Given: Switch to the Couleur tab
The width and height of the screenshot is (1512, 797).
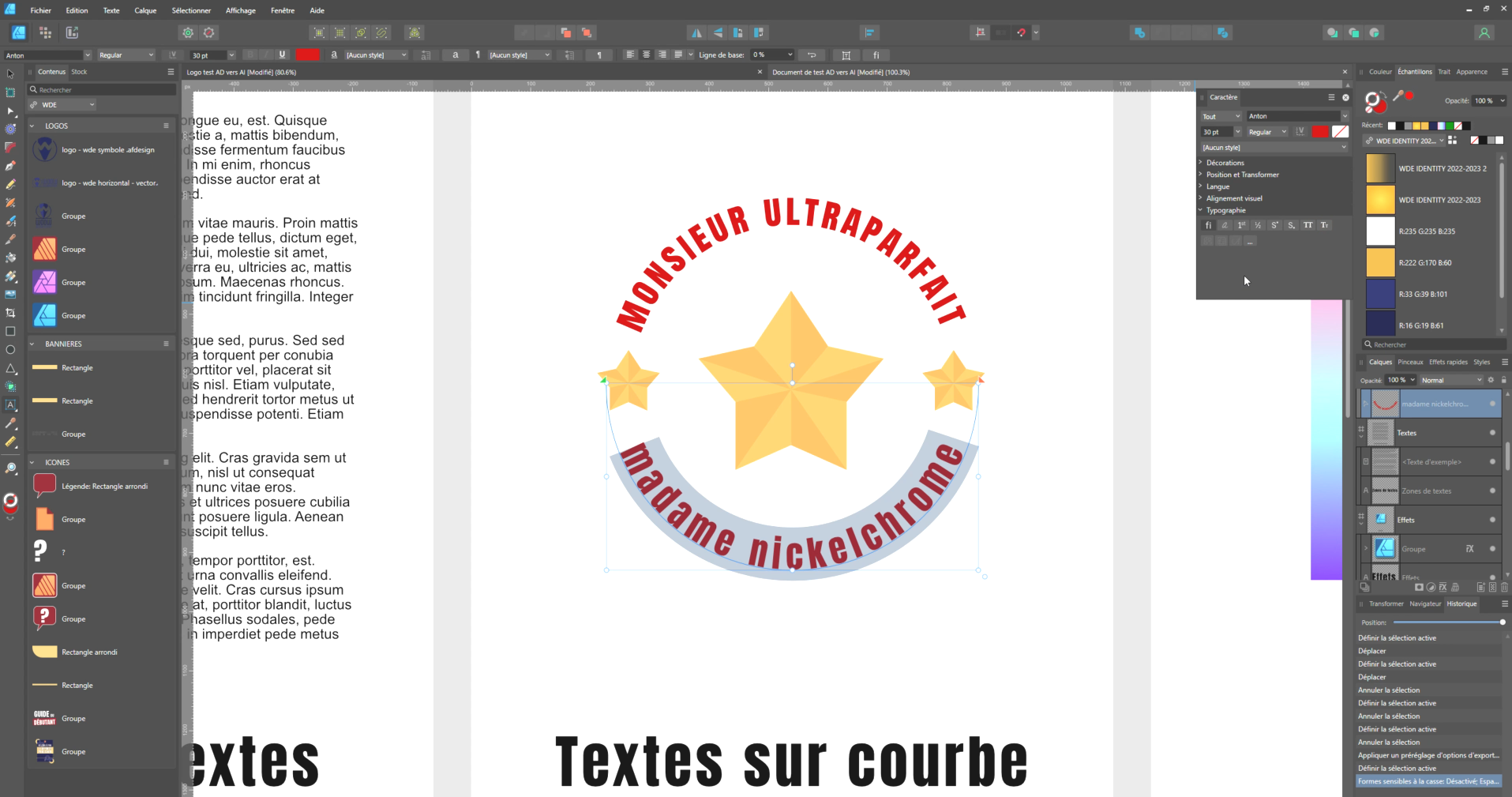Looking at the screenshot, I should (x=1380, y=72).
